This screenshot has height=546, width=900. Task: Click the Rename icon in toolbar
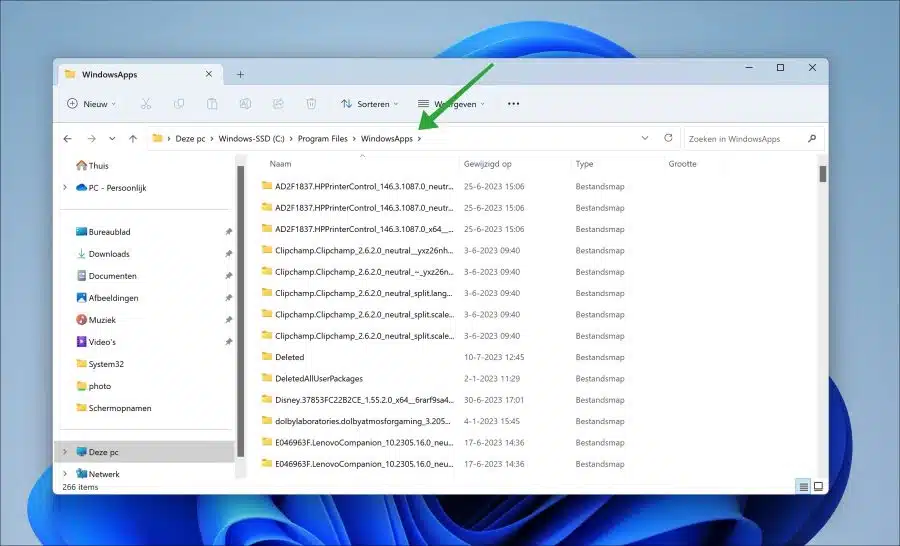245,104
